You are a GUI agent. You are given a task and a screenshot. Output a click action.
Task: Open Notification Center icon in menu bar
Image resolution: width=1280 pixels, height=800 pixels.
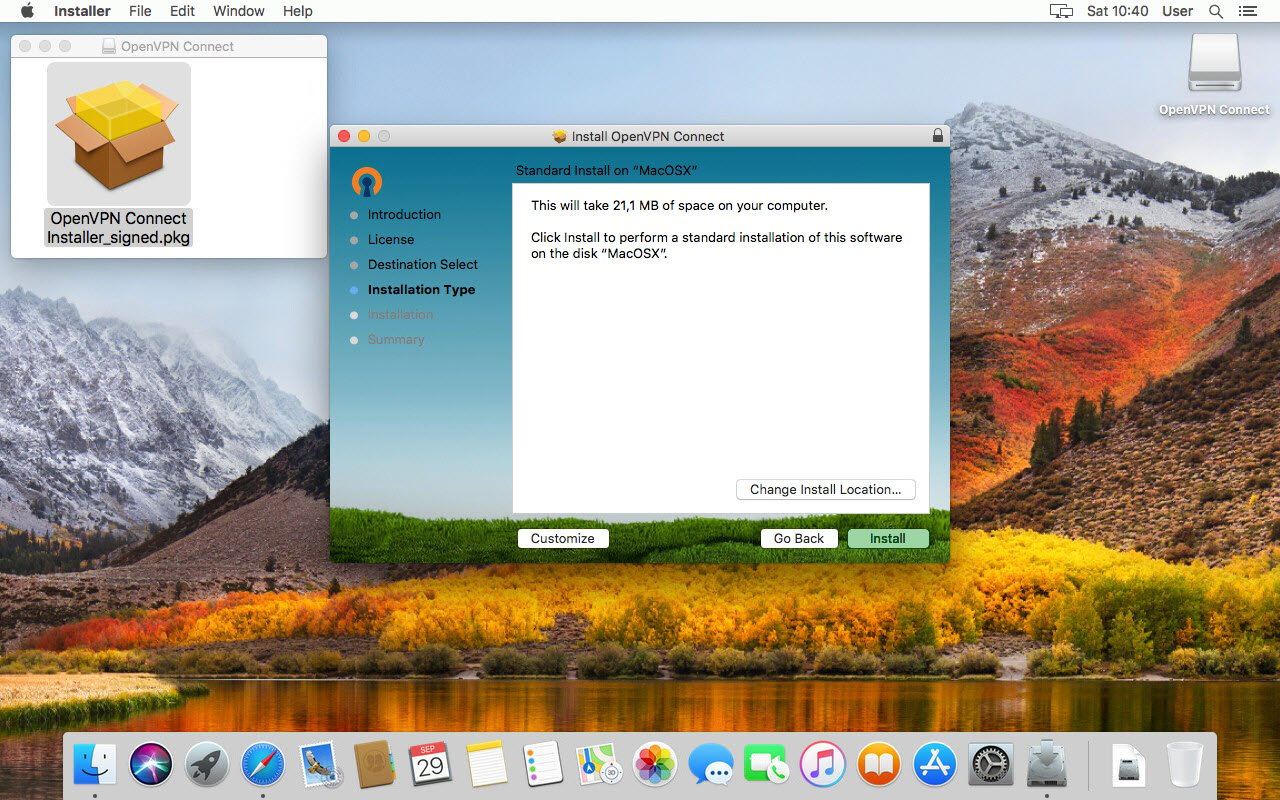pos(1247,11)
